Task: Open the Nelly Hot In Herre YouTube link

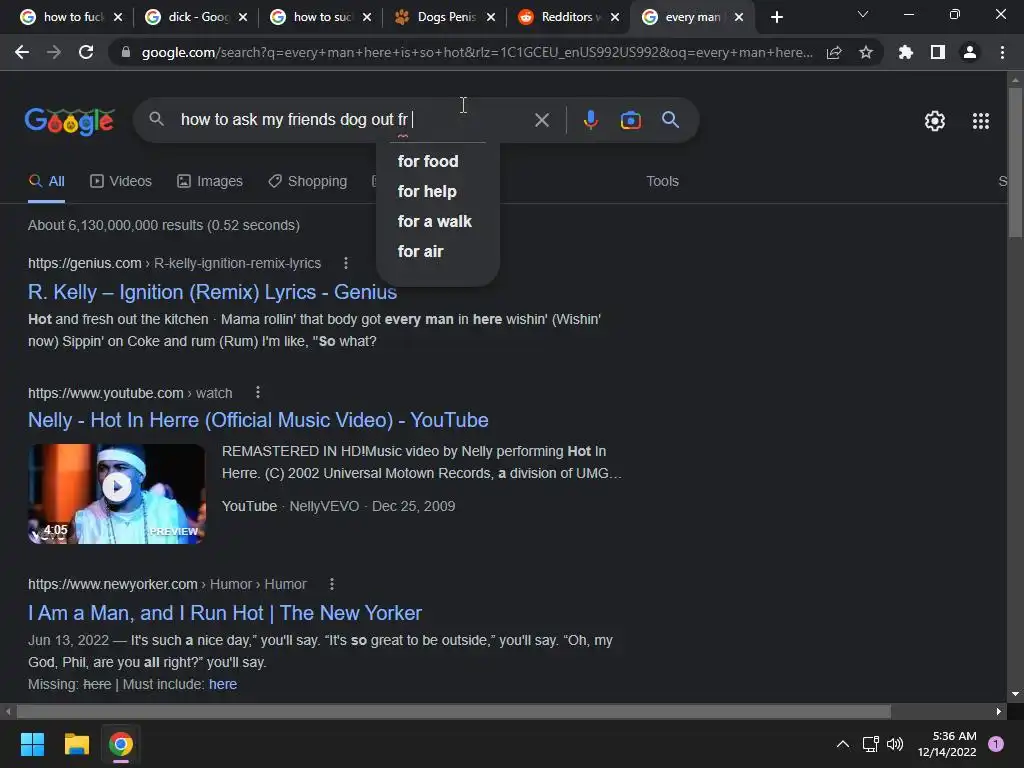Action: point(258,420)
